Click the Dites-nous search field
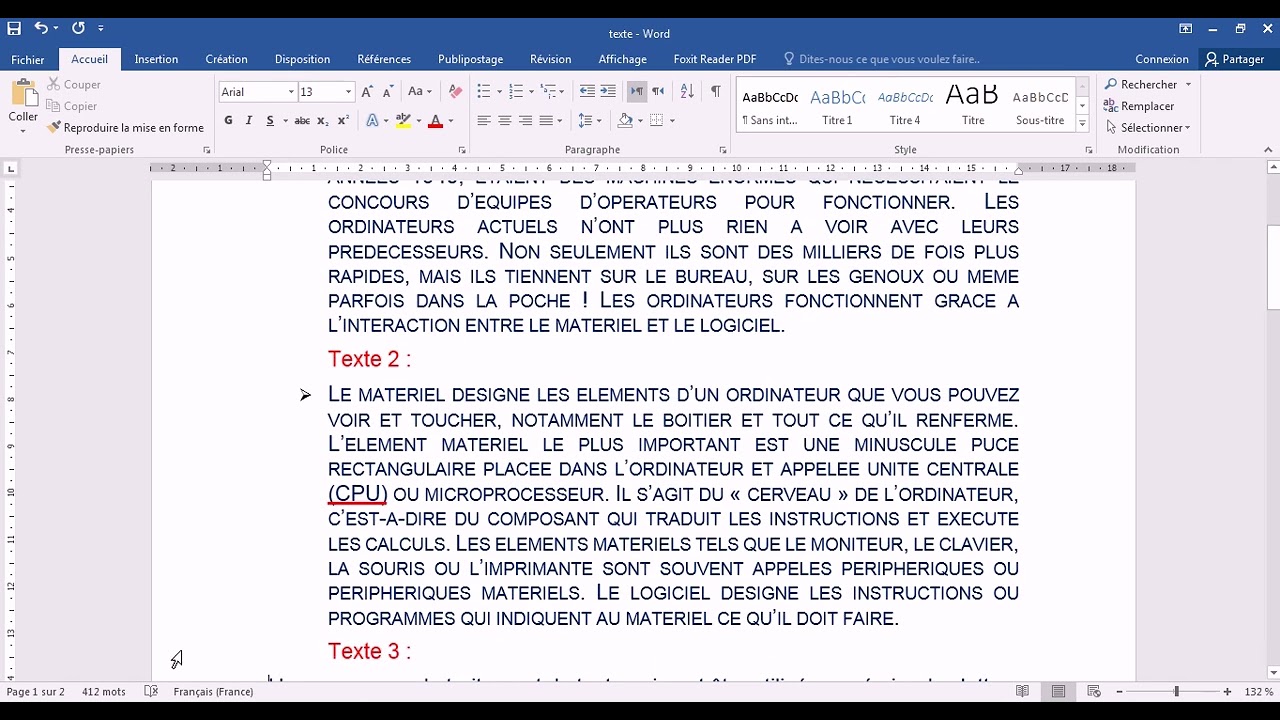Screen dimensions: 1280x720 pyautogui.click(x=882, y=60)
